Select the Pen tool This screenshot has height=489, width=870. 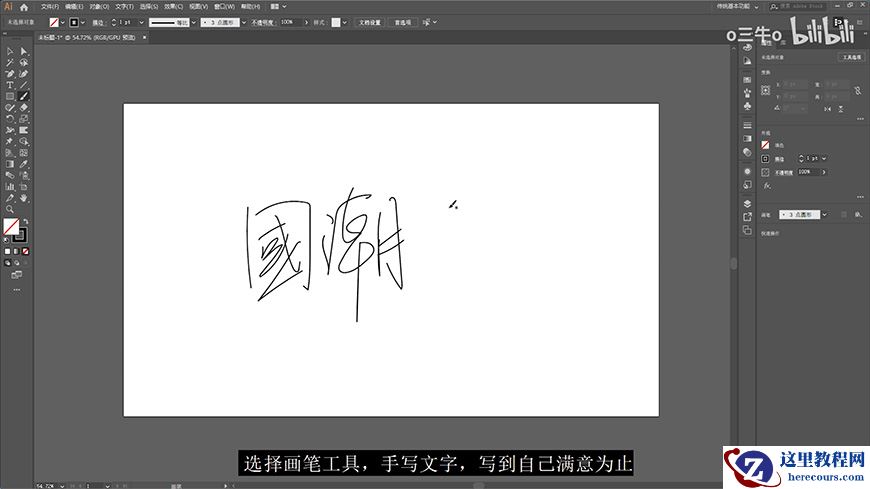(10, 74)
